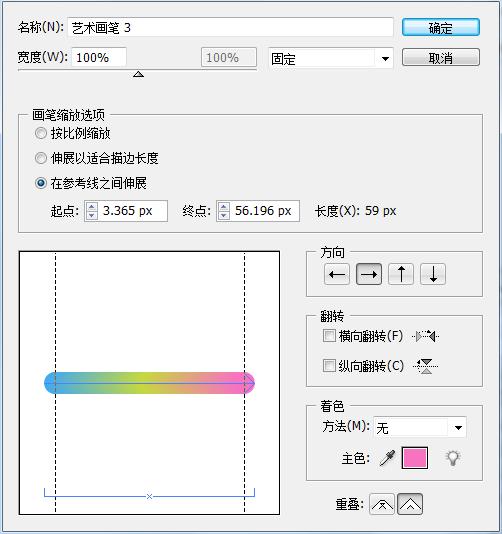The width and height of the screenshot is (502, 534).
Task: Click the pink 主色 color swatch
Action: click(414, 458)
